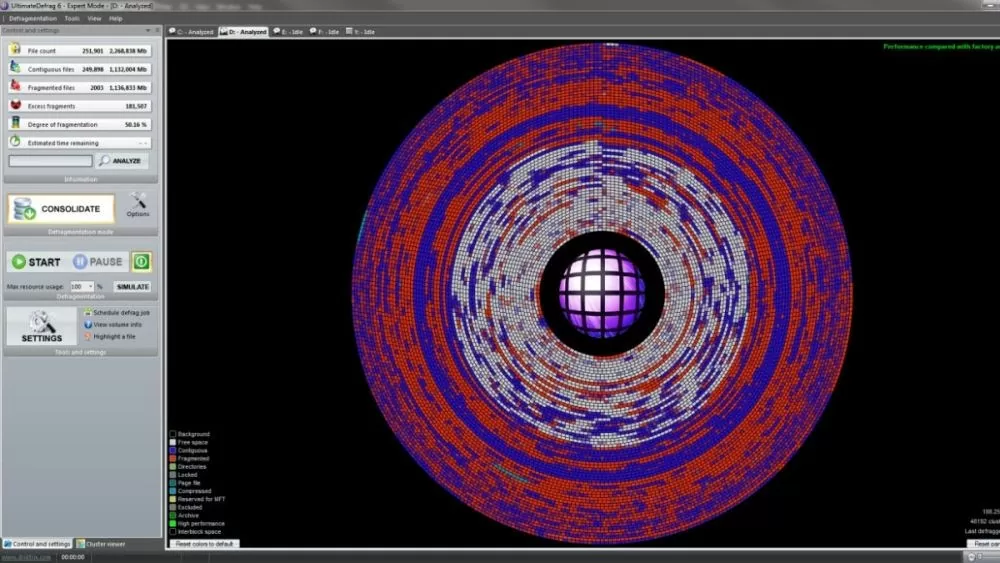1000x563 pixels.
Task: Click the Highlight a file icon
Action: point(88,336)
